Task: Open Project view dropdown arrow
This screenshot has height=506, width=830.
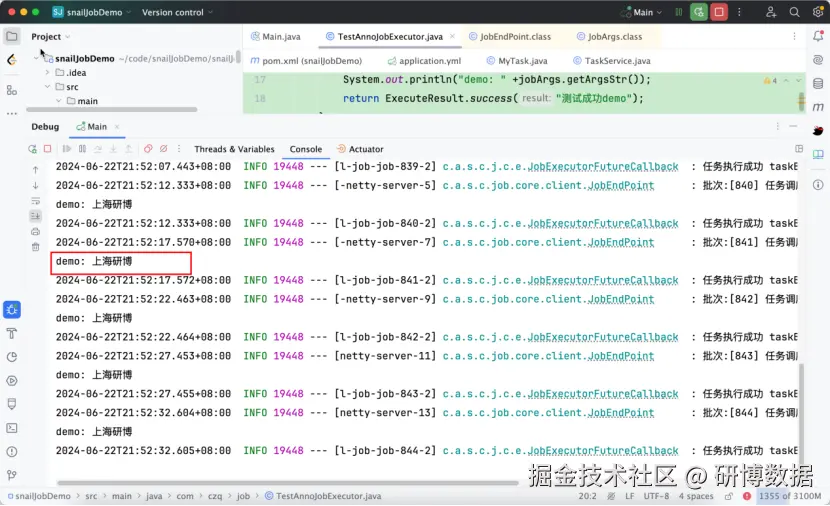Action: (x=68, y=37)
